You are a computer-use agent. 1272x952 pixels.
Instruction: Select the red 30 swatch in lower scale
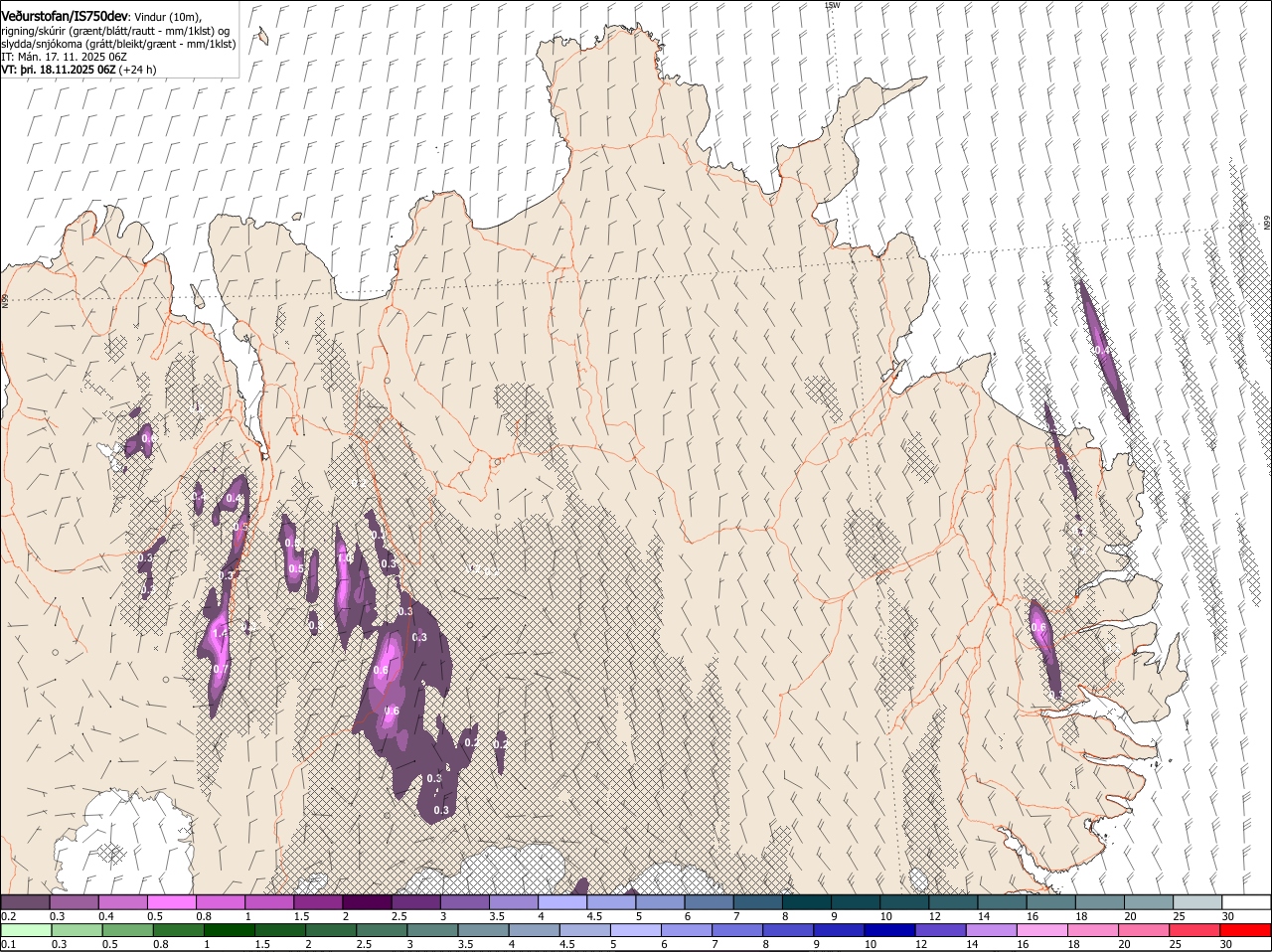click(x=1246, y=930)
